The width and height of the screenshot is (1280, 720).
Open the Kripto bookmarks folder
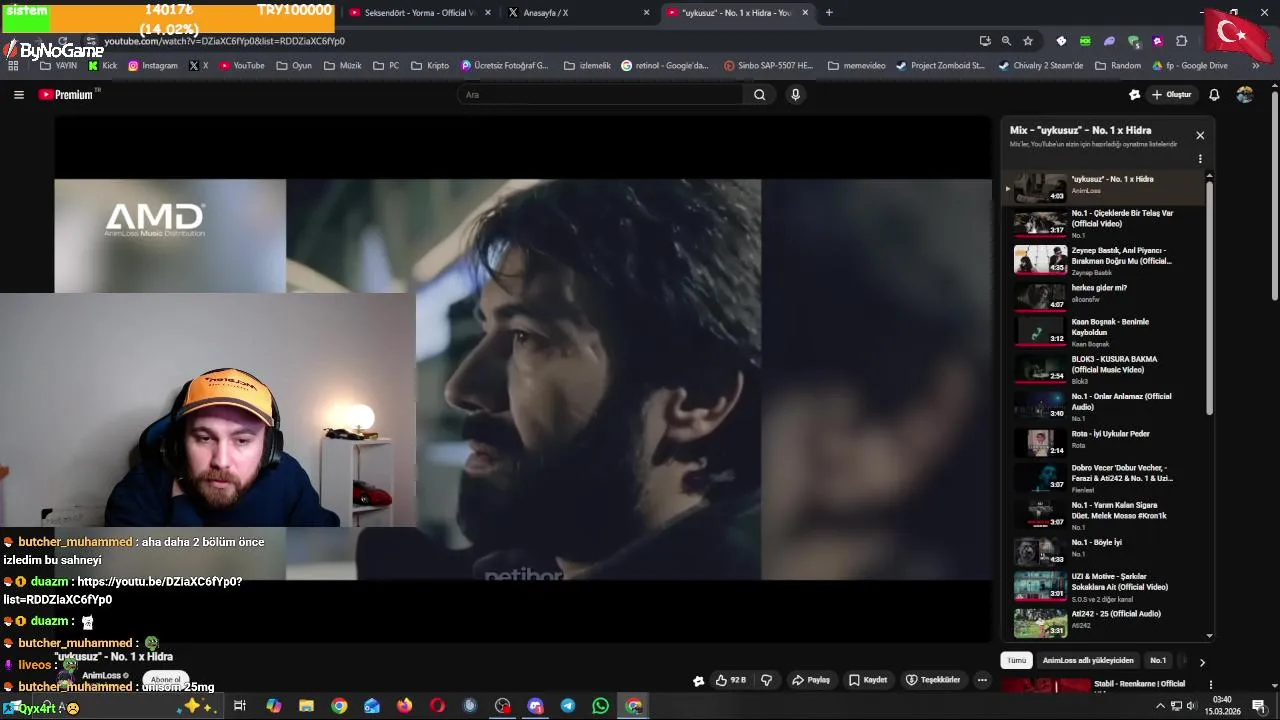click(x=430, y=66)
